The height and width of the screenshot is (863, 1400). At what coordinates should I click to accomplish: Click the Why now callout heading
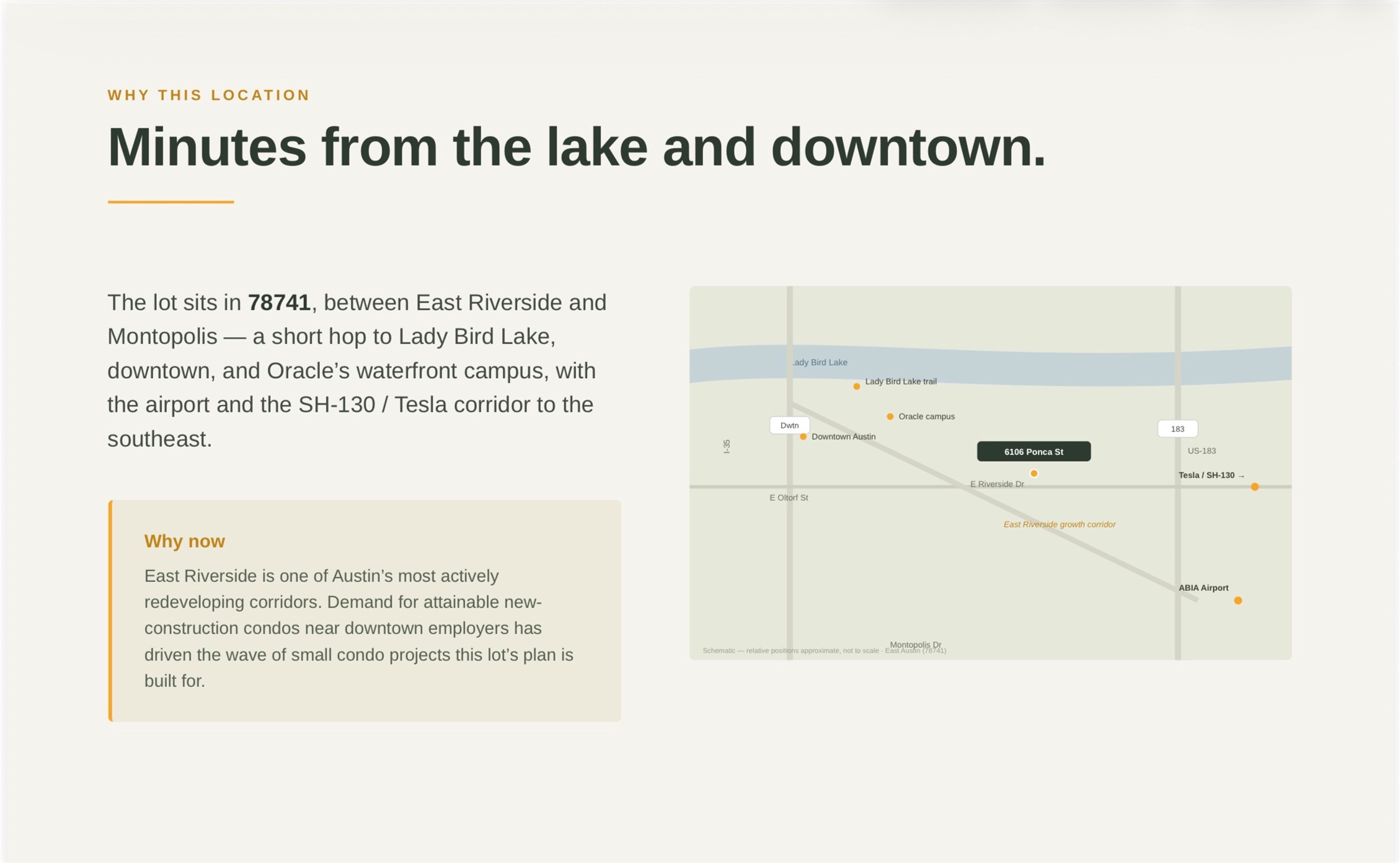tap(184, 541)
